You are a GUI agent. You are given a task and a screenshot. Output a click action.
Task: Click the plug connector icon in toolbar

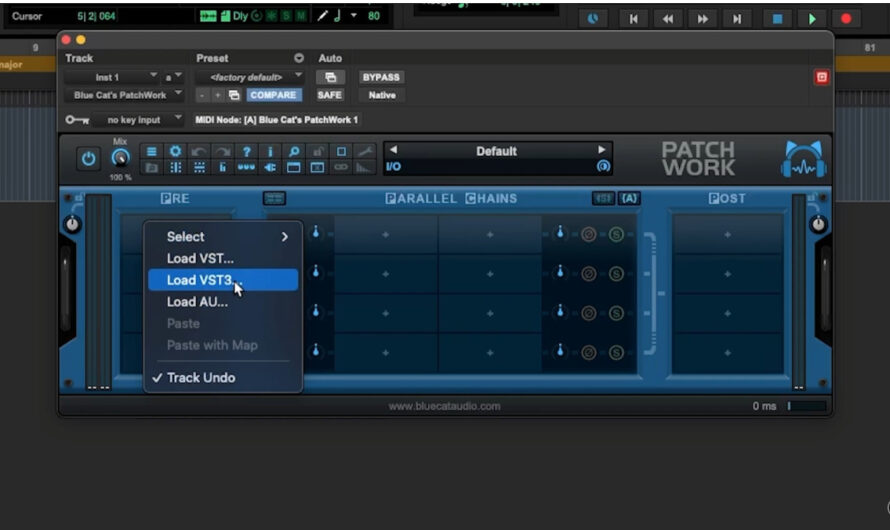pyautogui.click(x=270, y=167)
